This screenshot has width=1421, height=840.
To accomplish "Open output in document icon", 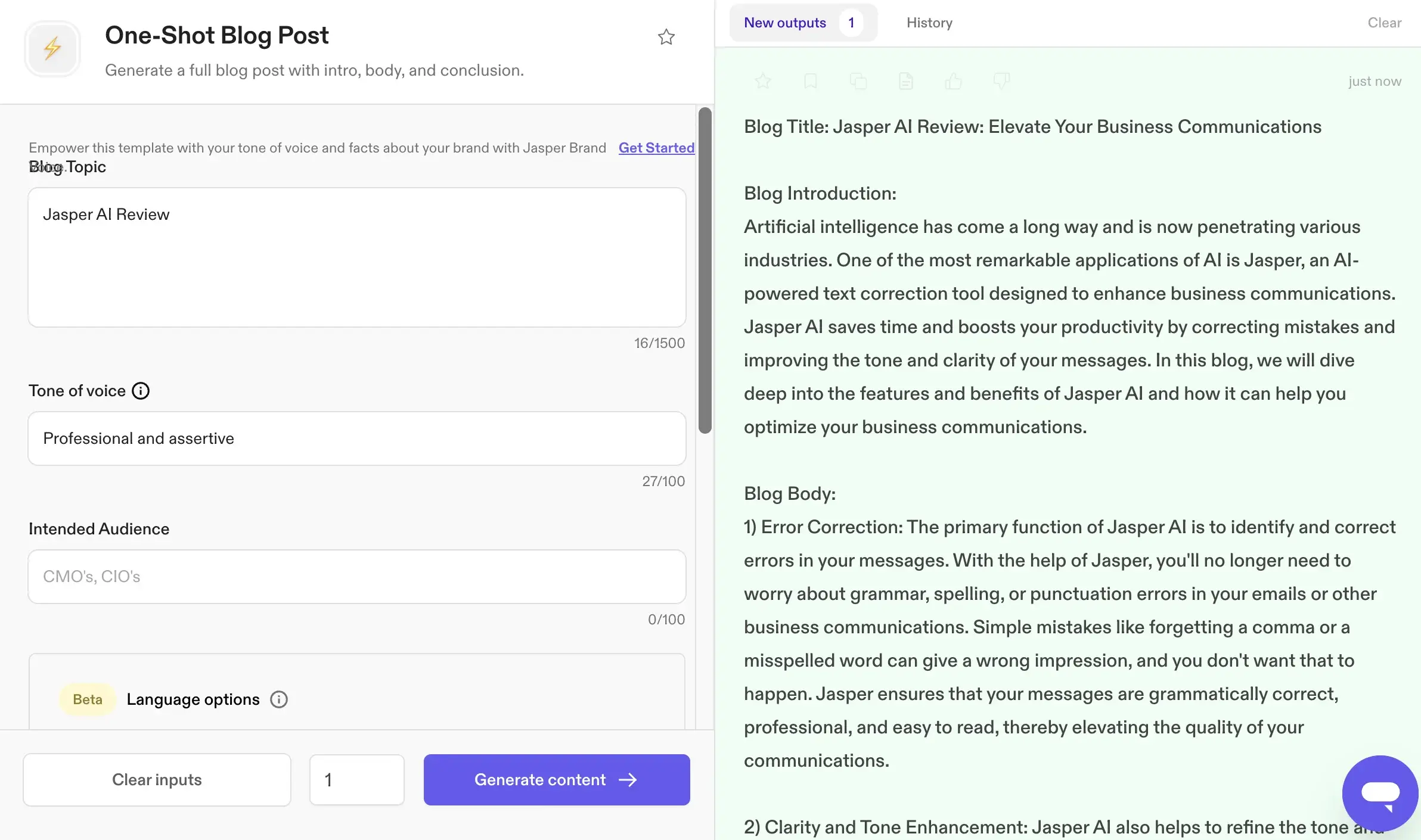I will point(905,81).
